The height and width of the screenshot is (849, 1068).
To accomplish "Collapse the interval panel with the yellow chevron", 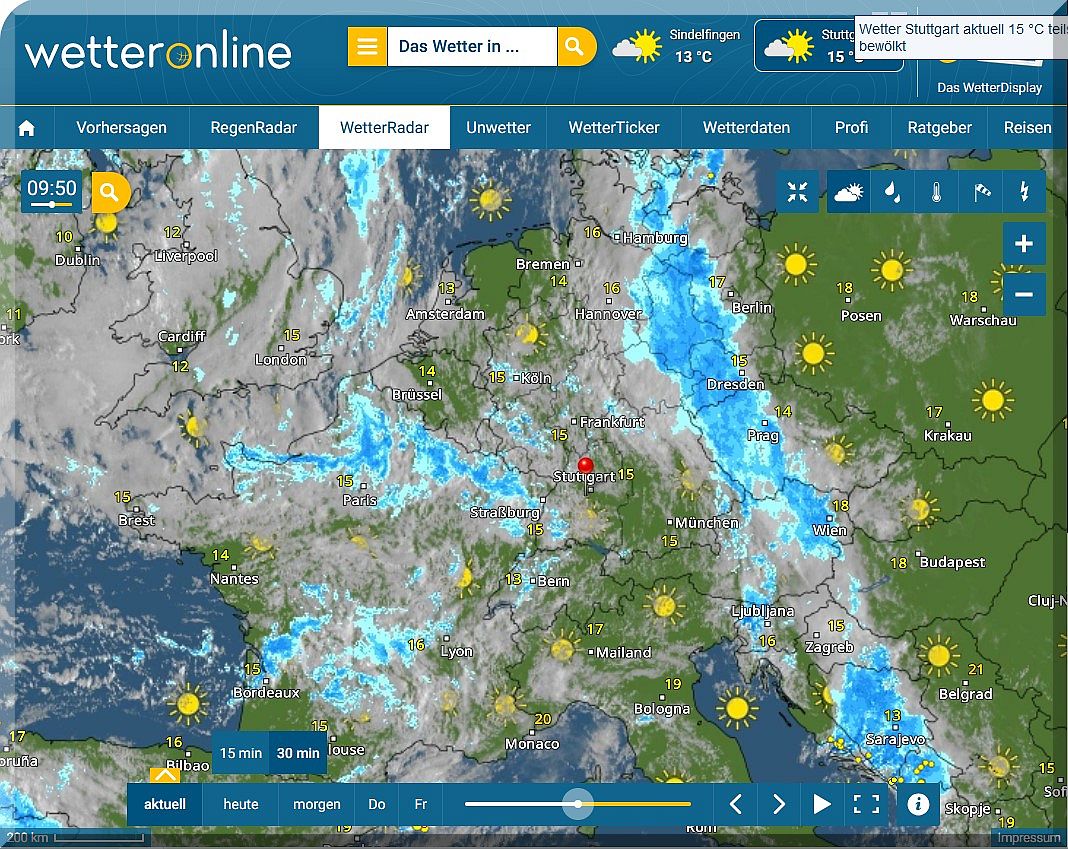I will click(x=165, y=775).
